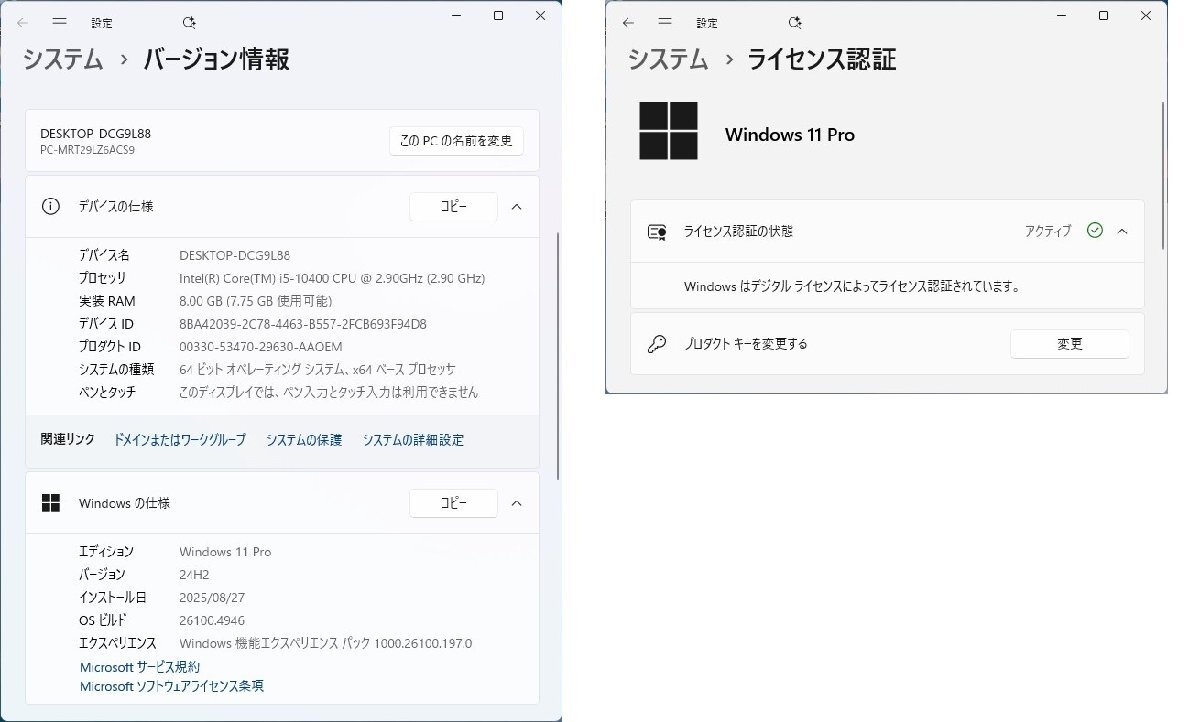Click the product key icon beside プロダクトキーを変更する

tap(655, 343)
